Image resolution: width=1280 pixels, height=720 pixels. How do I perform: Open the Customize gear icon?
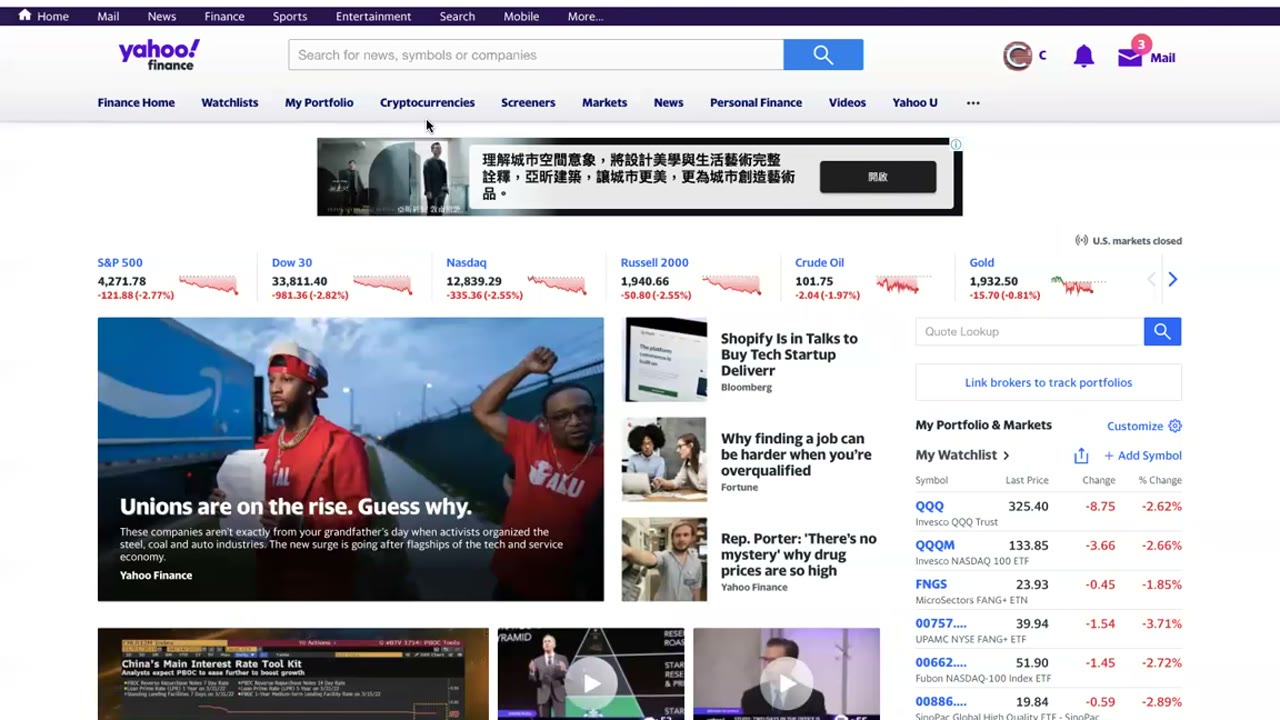tap(1175, 426)
